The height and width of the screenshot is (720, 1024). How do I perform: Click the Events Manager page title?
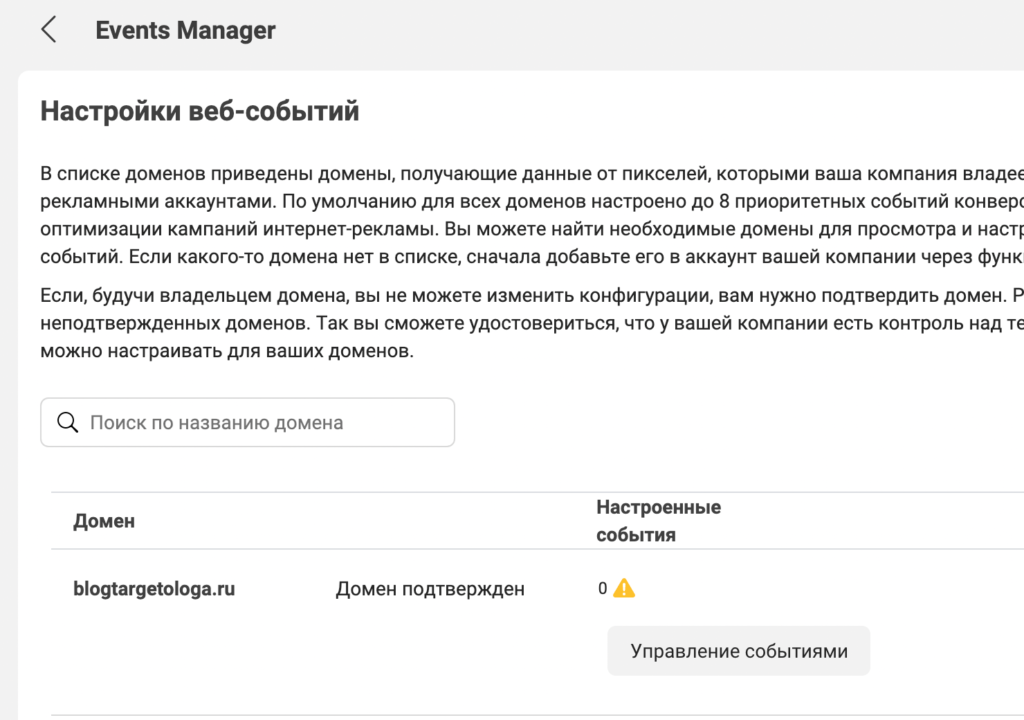185,30
